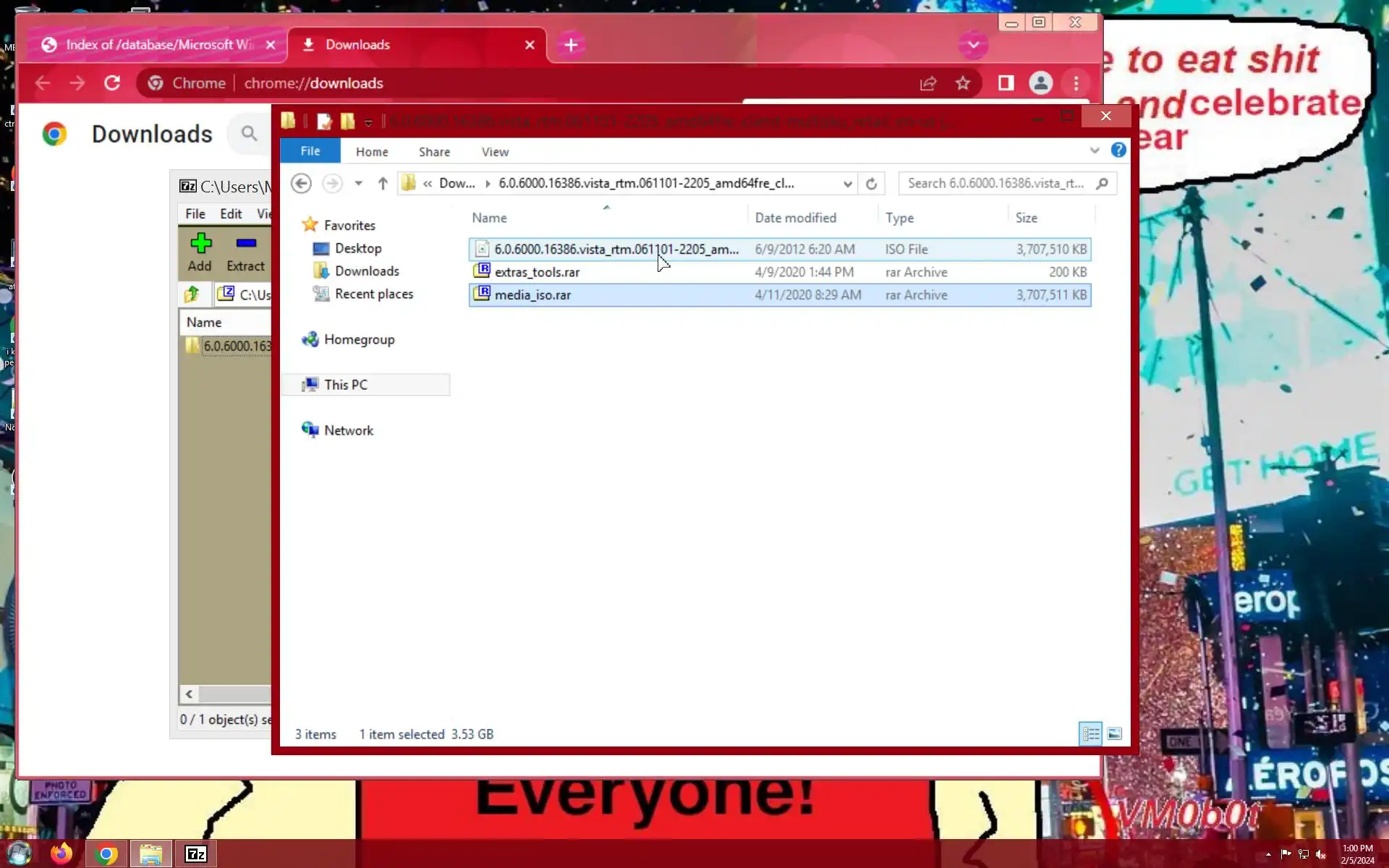Click Explorer's up-one-level arrow
Viewport: 1389px width, 868px height.
pos(383,184)
